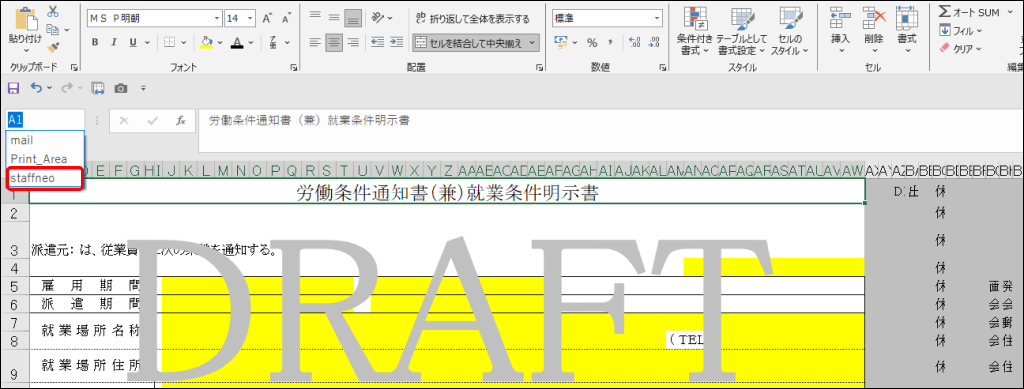Toggle Italic formatting

click(114, 42)
